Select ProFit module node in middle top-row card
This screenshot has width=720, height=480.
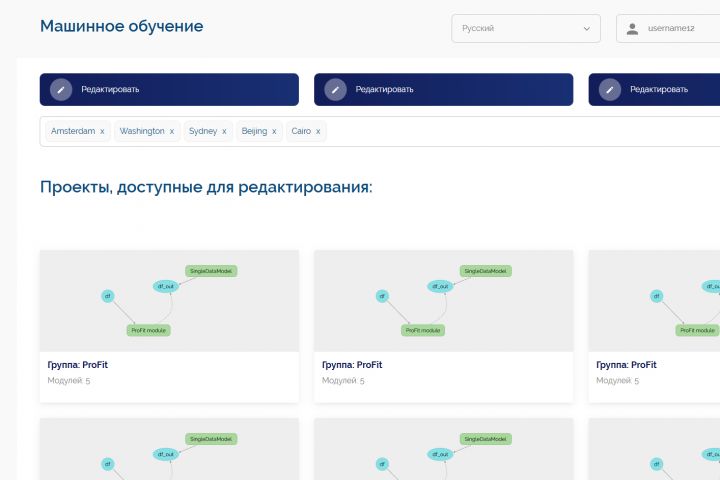tap(423, 330)
